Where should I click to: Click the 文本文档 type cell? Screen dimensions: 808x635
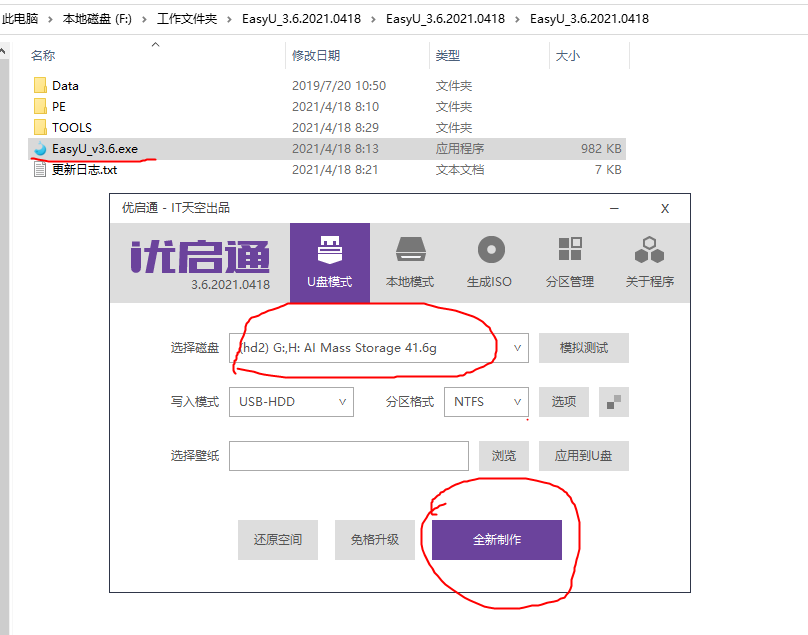(460, 170)
